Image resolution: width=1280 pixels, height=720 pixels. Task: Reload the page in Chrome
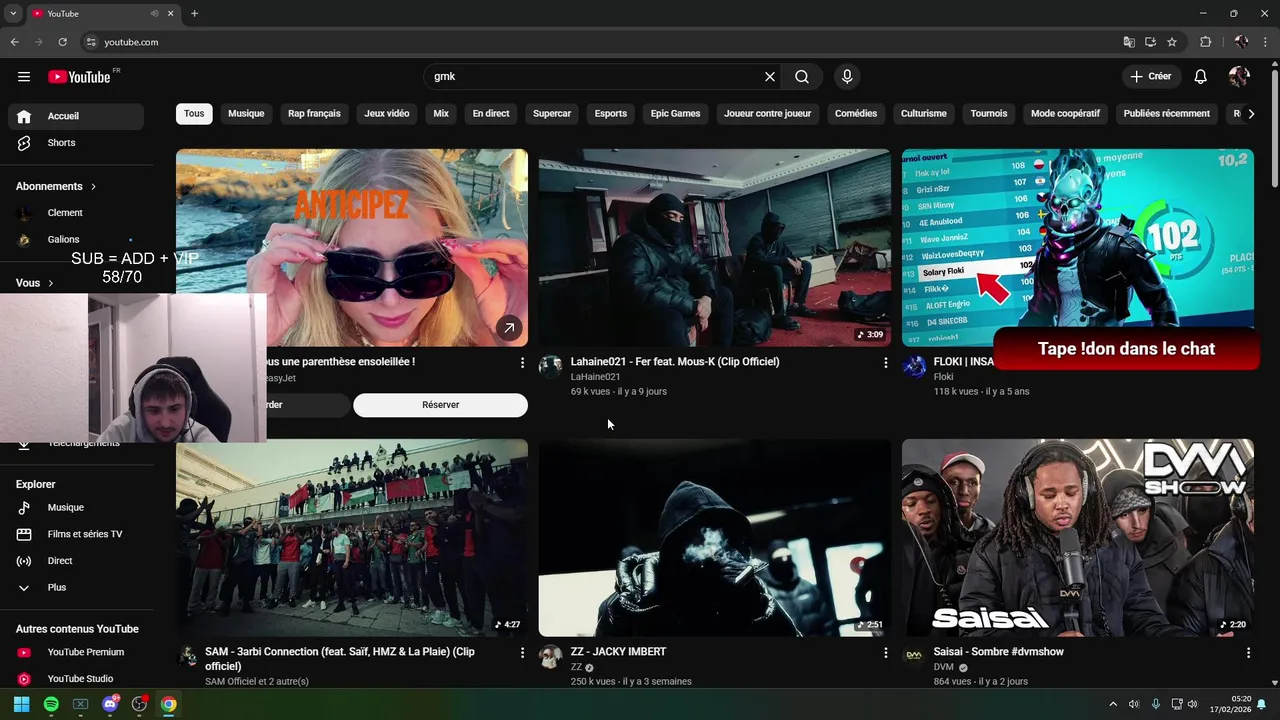[62, 42]
